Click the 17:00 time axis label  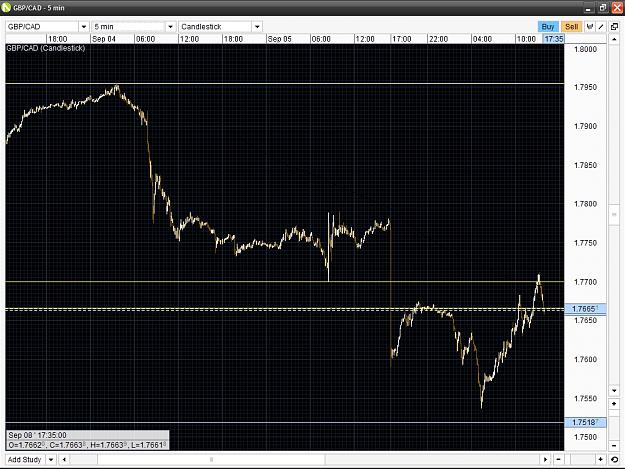401,39
